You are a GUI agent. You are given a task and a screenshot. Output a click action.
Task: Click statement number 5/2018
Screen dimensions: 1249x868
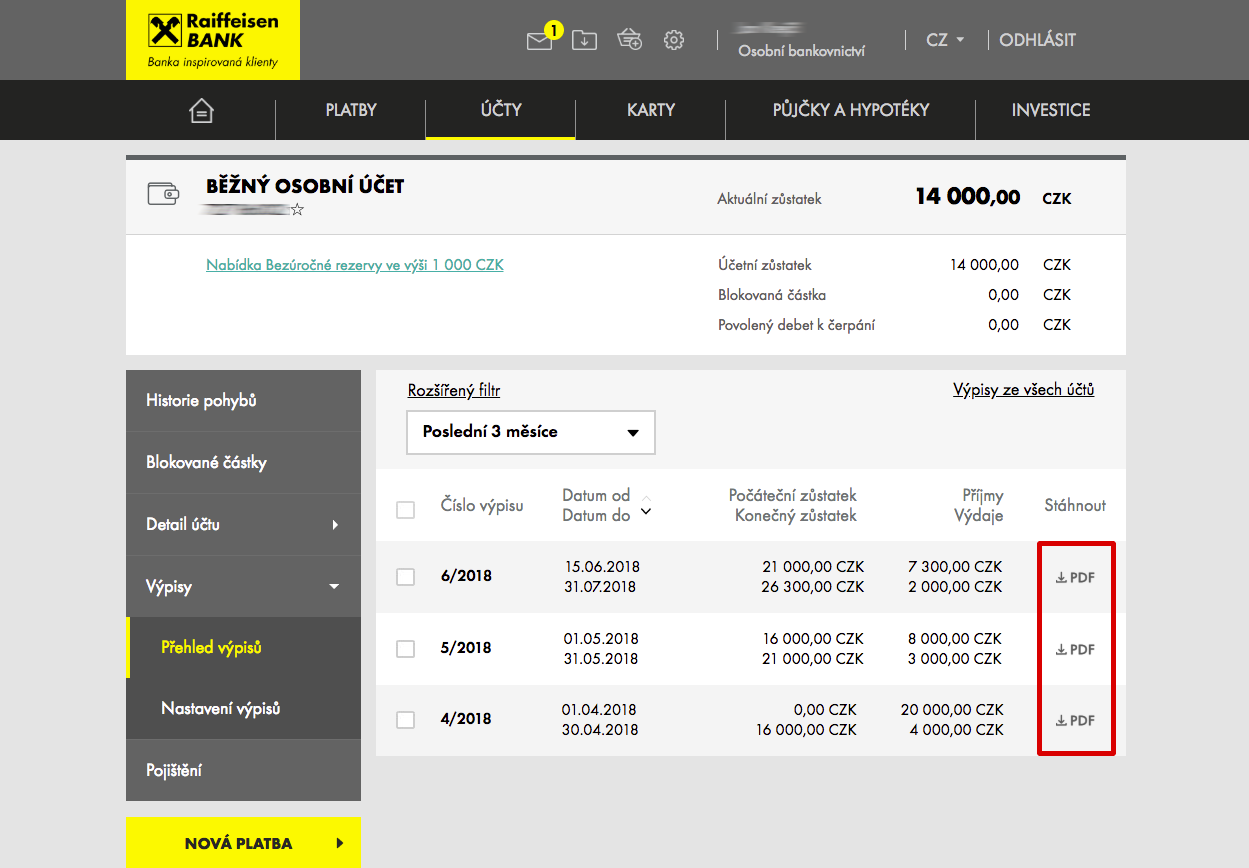[466, 648]
